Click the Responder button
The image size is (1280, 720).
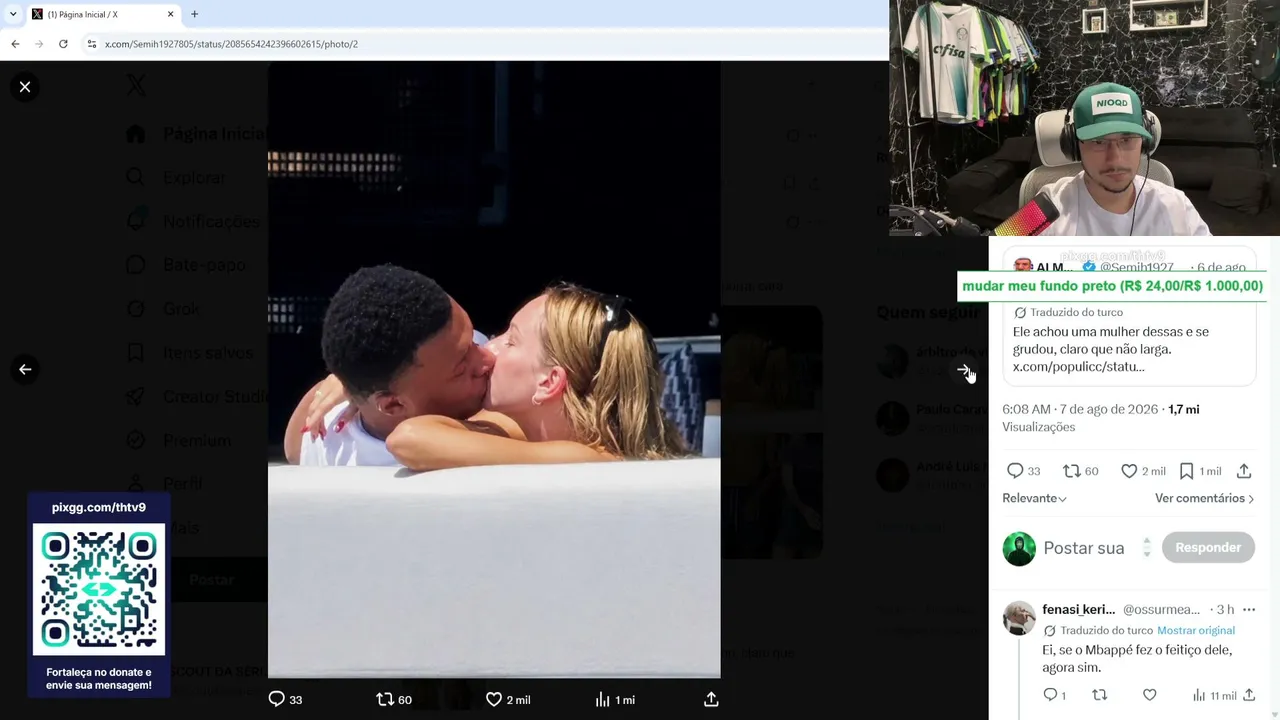pyautogui.click(x=1208, y=548)
